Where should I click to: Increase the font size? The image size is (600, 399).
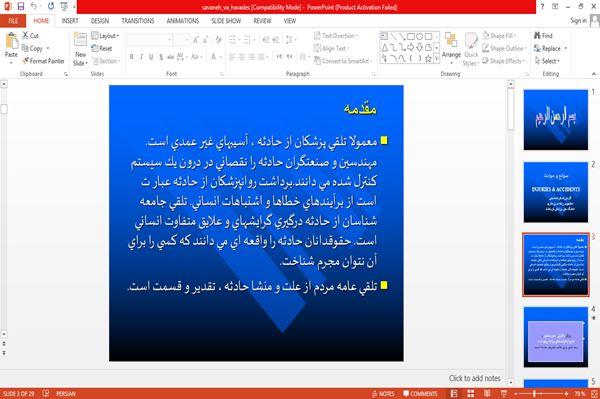[x=196, y=40]
